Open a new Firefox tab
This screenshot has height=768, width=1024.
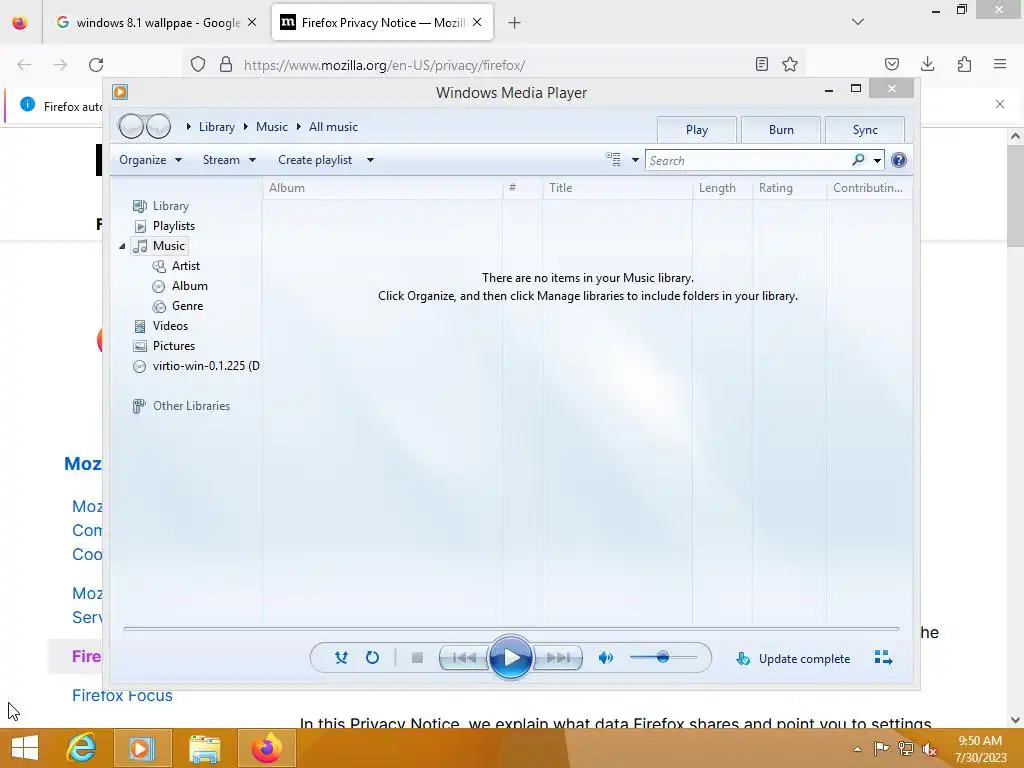click(515, 23)
